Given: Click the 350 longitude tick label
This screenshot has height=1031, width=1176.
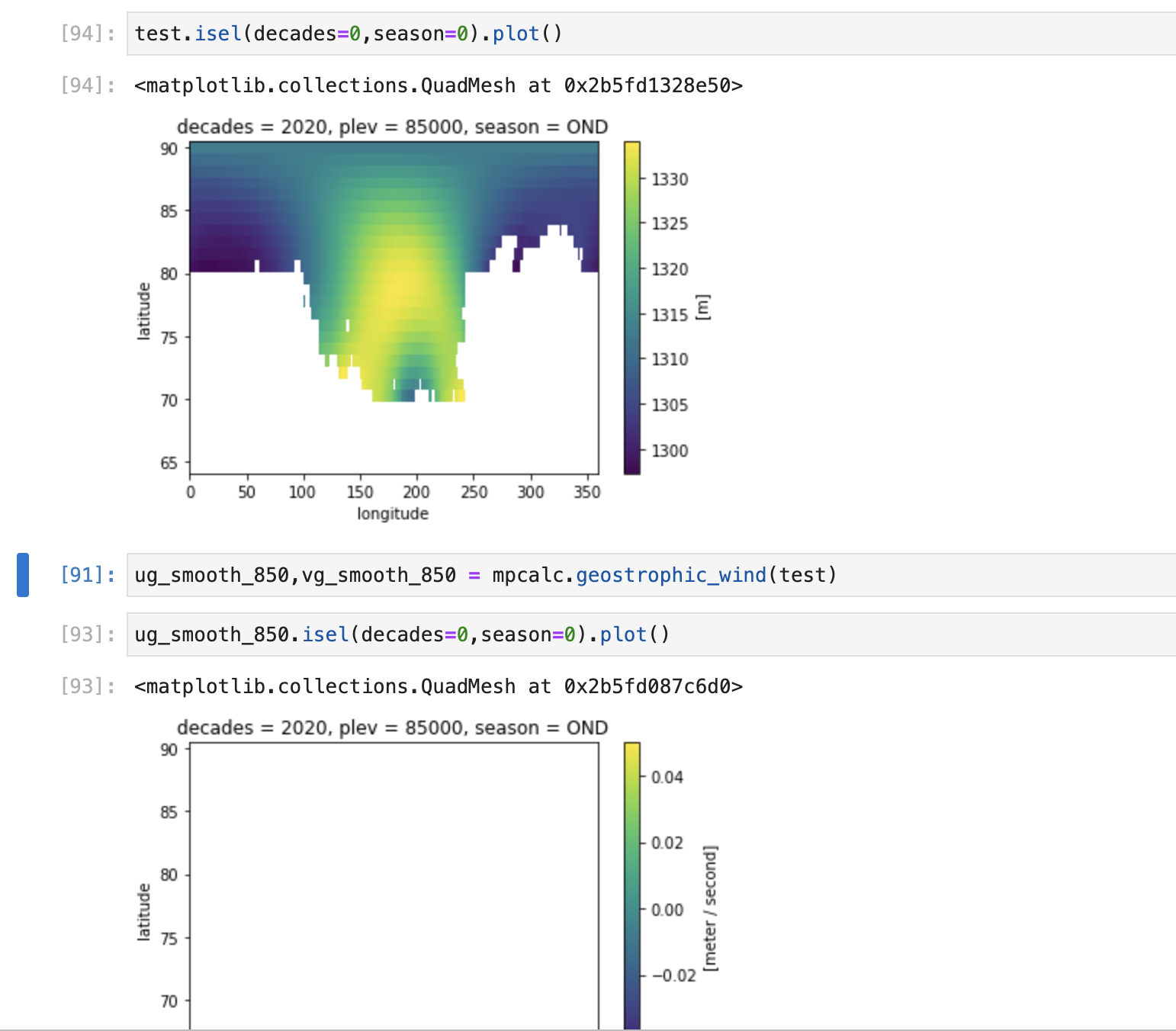Looking at the screenshot, I should point(587,492).
